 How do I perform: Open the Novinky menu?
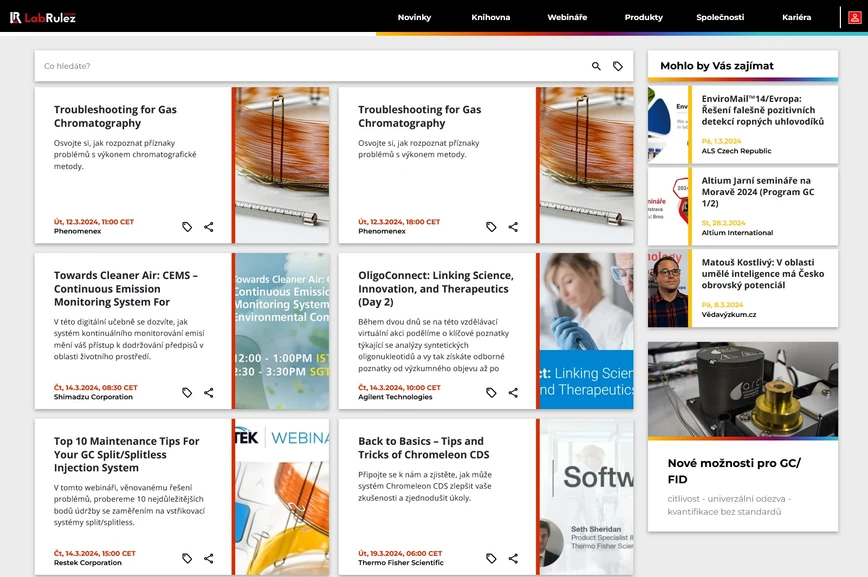click(414, 16)
